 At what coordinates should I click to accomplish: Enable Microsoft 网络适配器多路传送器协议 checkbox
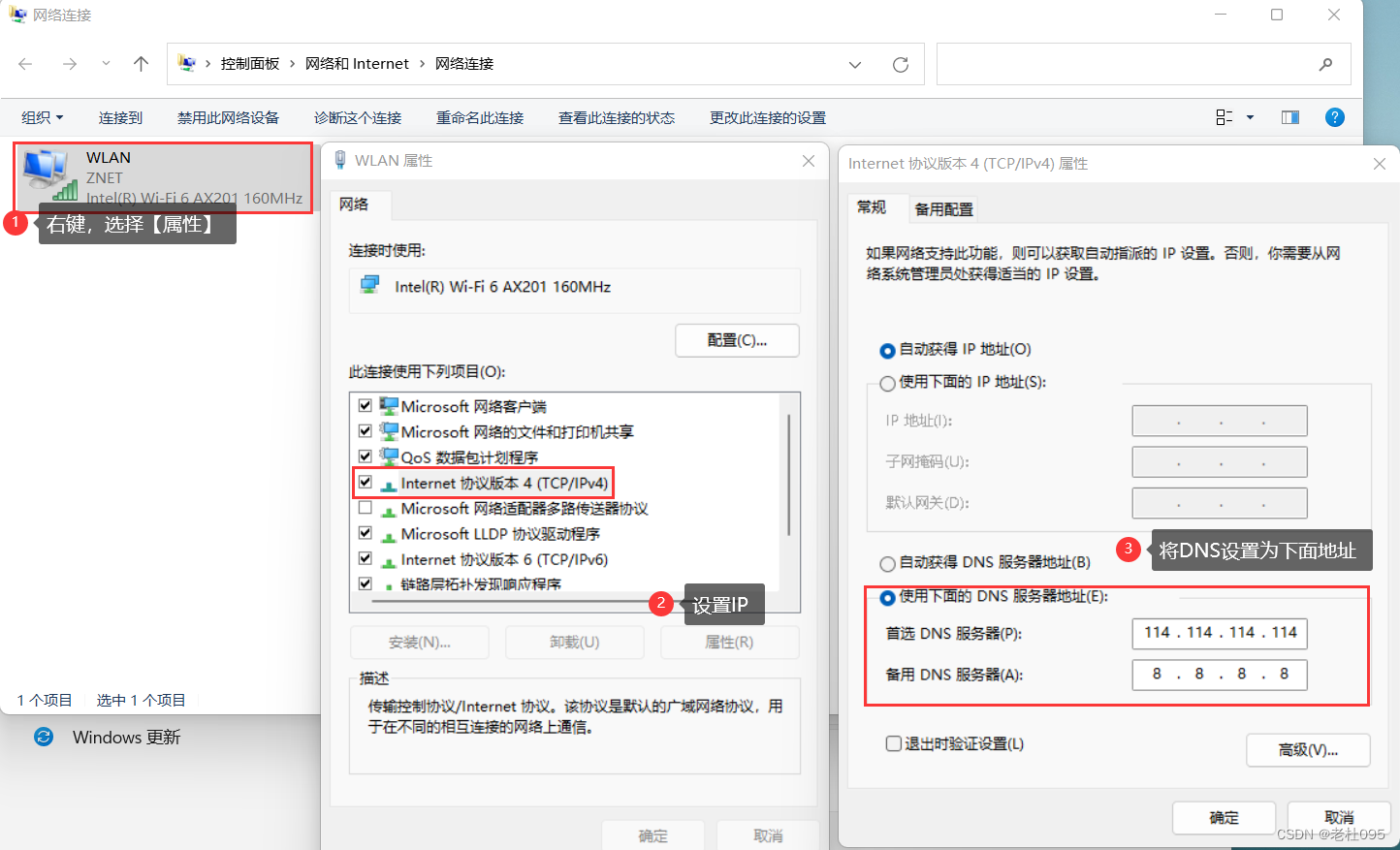point(366,508)
